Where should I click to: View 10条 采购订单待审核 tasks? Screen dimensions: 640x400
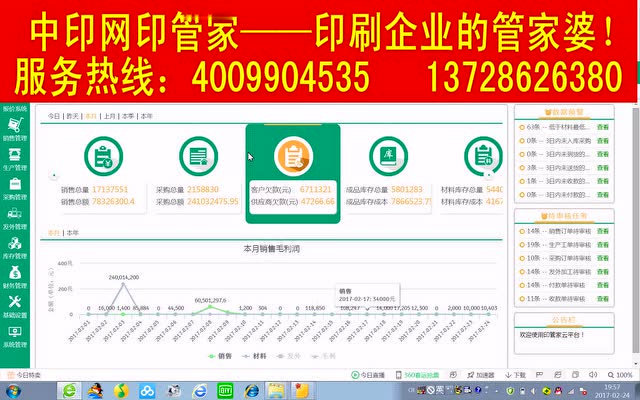tap(603, 258)
